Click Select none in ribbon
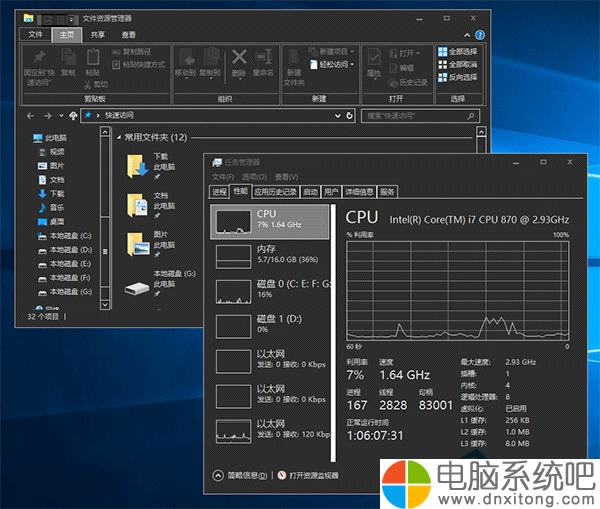The image size is (600, 509). pyautogui.click(x=458, y=64)
